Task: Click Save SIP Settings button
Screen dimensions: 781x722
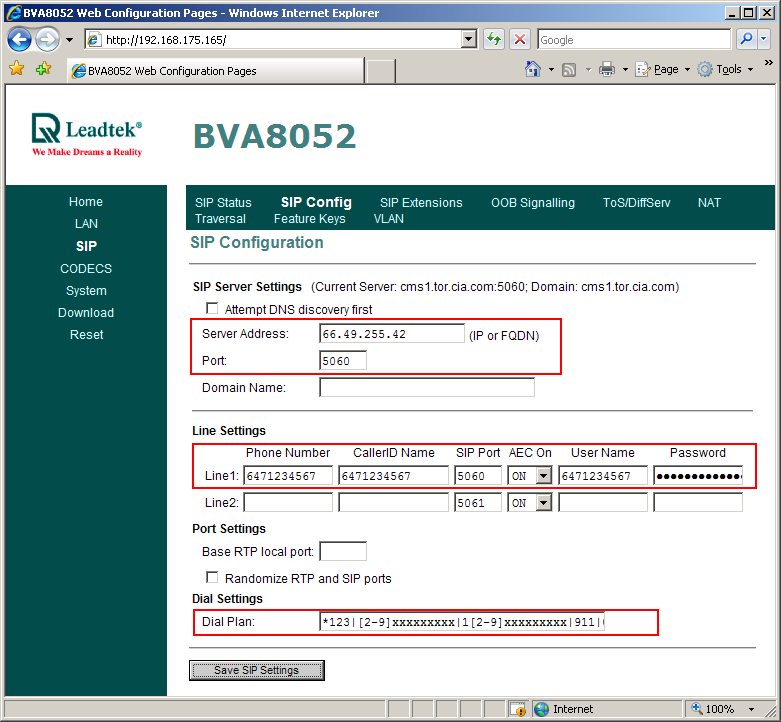Action: (257, 670)
